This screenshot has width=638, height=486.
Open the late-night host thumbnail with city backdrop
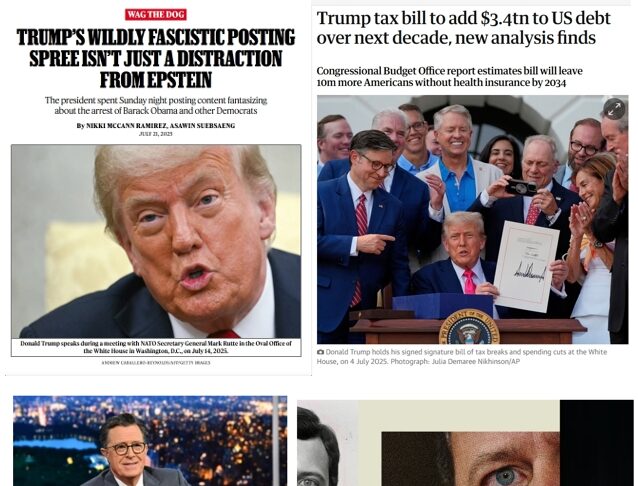click(150, 441)
